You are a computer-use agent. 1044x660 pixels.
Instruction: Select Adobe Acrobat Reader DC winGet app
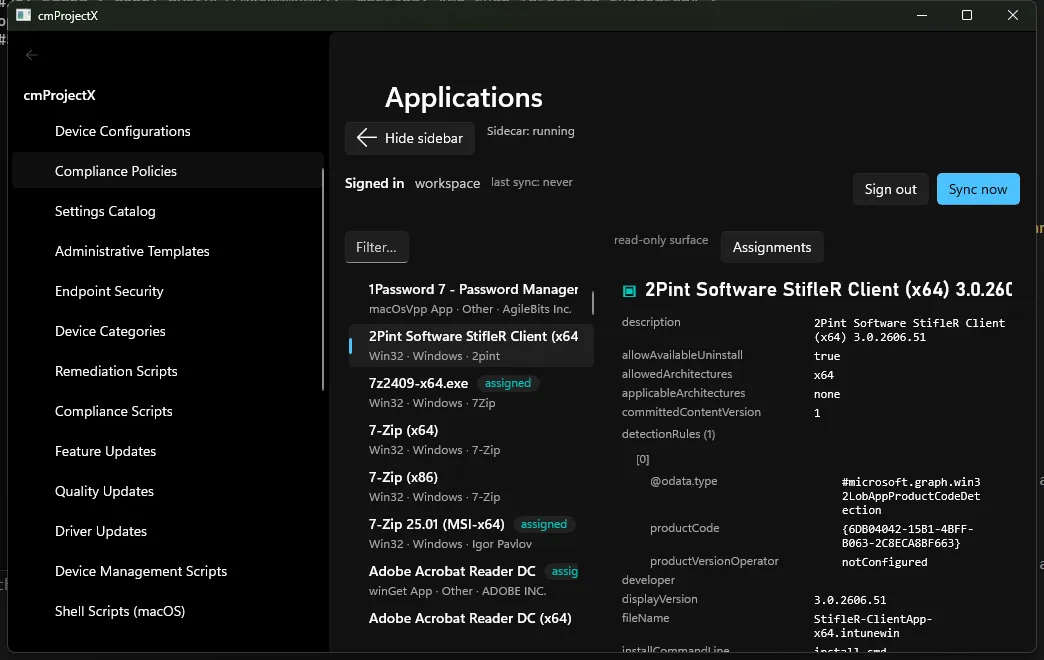[x=469, y=581]
